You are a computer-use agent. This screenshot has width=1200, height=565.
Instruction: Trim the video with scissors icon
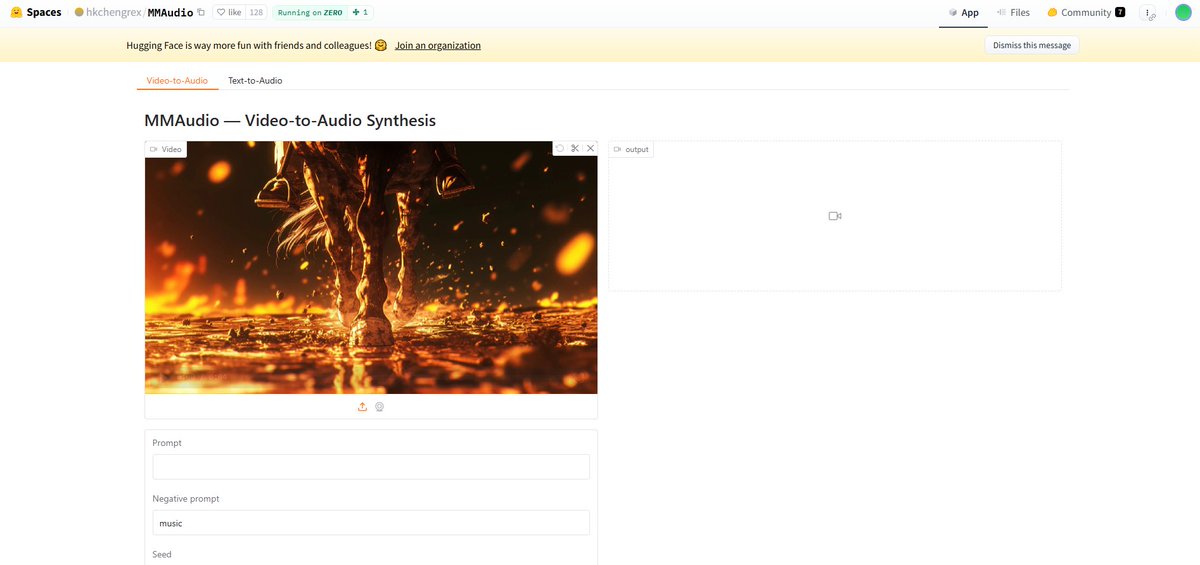(x=575, y=148)
